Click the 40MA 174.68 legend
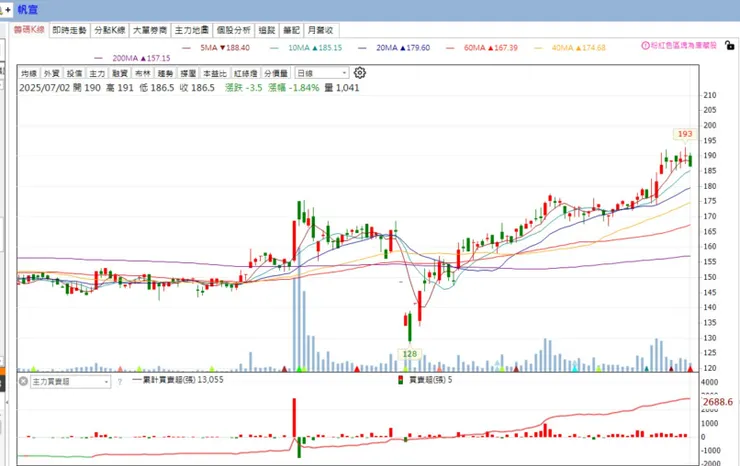 [570, 48]
